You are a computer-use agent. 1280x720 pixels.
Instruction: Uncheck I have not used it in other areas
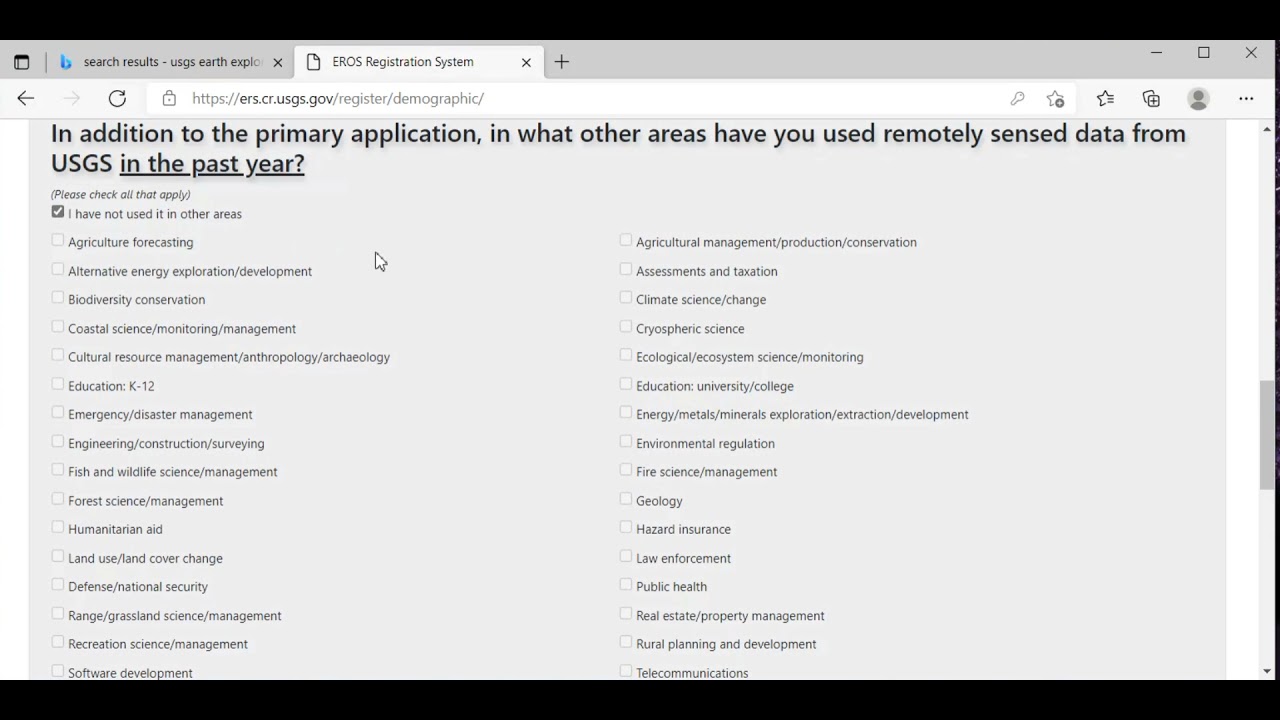(58, 212)
